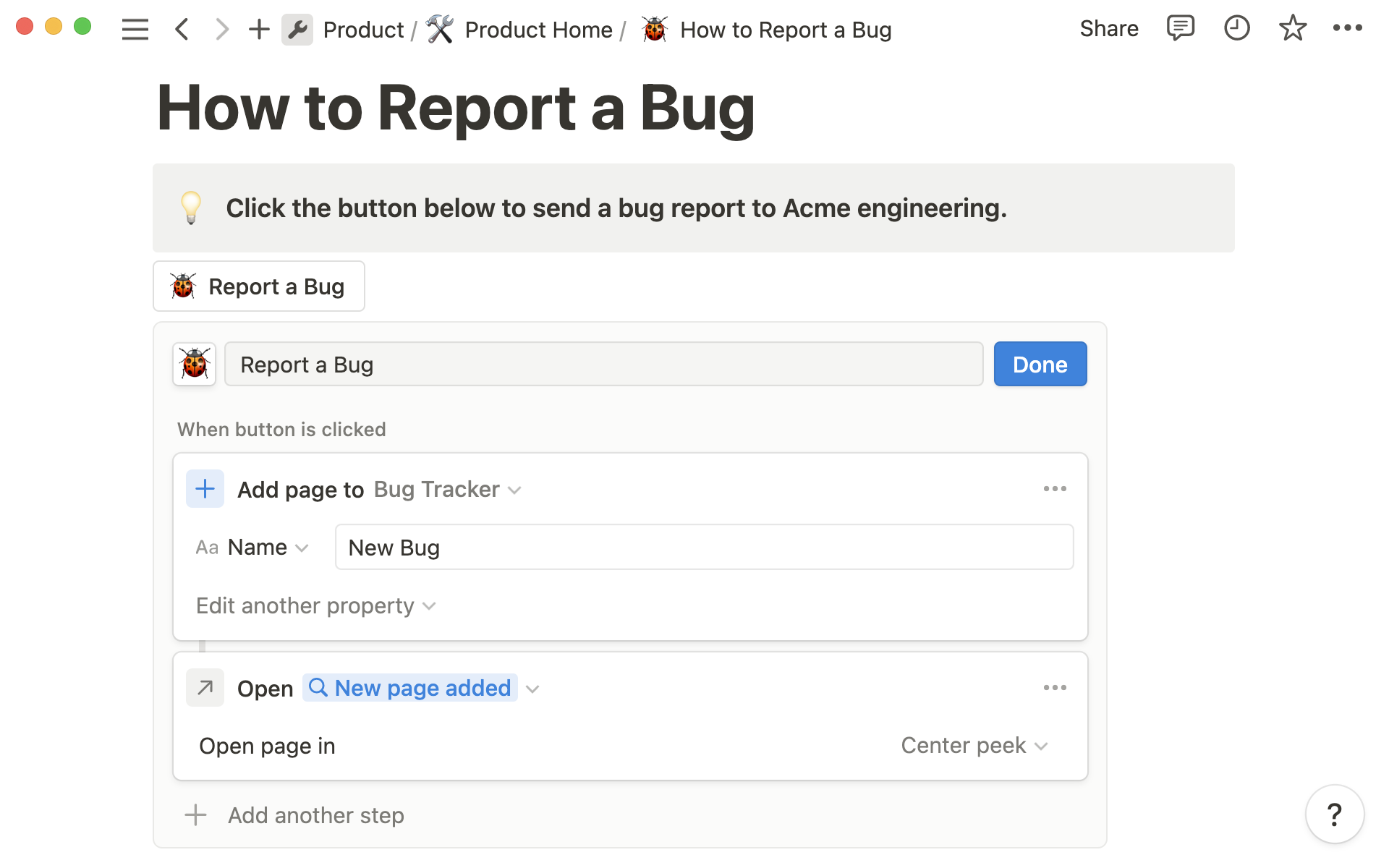Click the blue plus icon on Add page step
The height and width of the screenshot is (868, 1389).
(x=203, y=489)
